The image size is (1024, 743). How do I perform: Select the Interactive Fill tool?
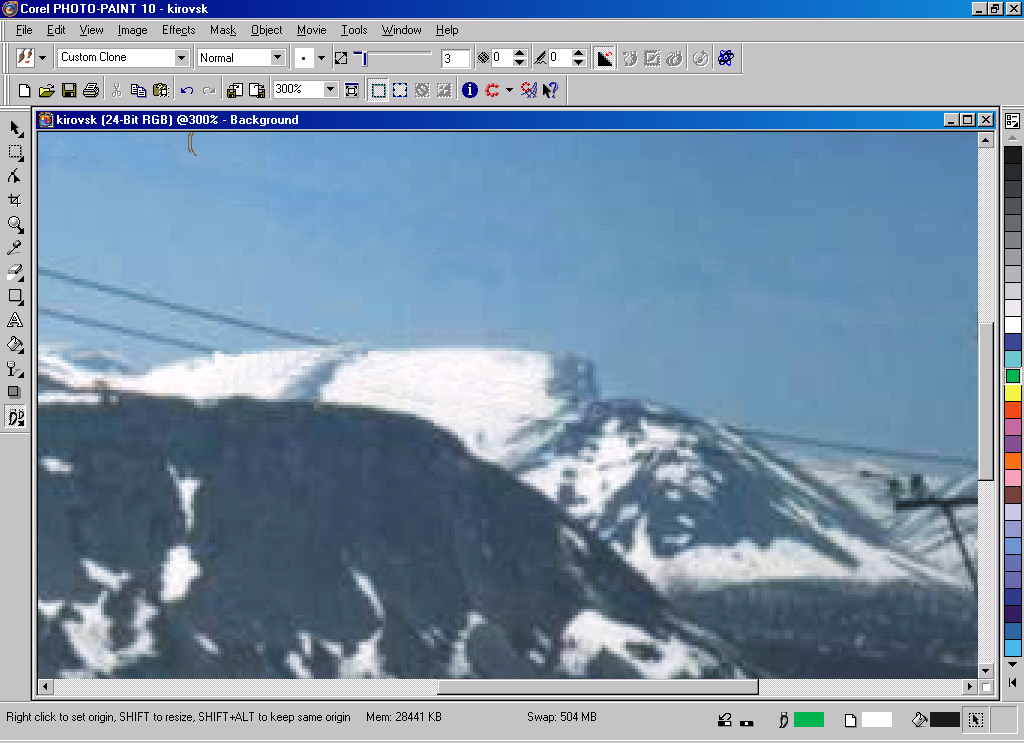tap(16, 368)
